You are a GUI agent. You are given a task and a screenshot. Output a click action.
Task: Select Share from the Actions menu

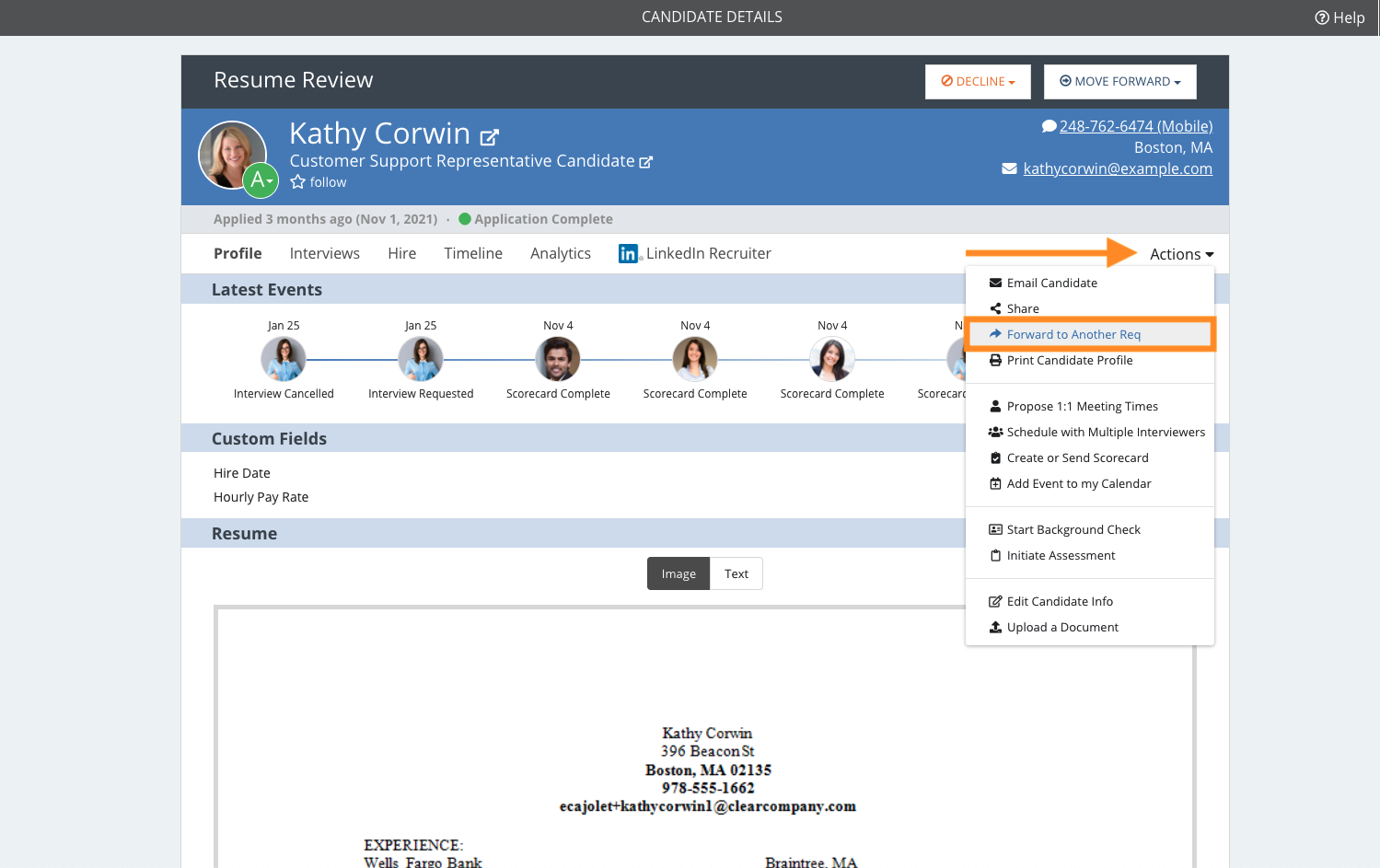(1090, 308)
